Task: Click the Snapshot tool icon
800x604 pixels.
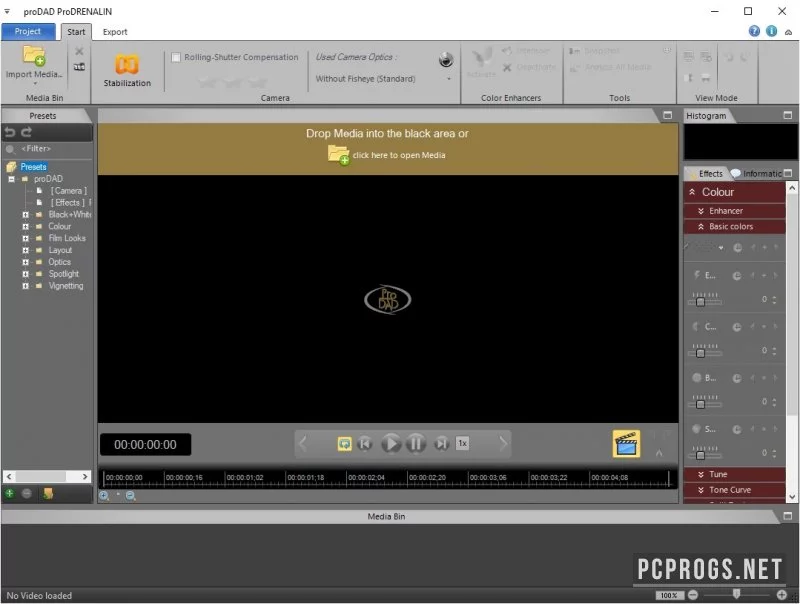Action: point(574,51)
